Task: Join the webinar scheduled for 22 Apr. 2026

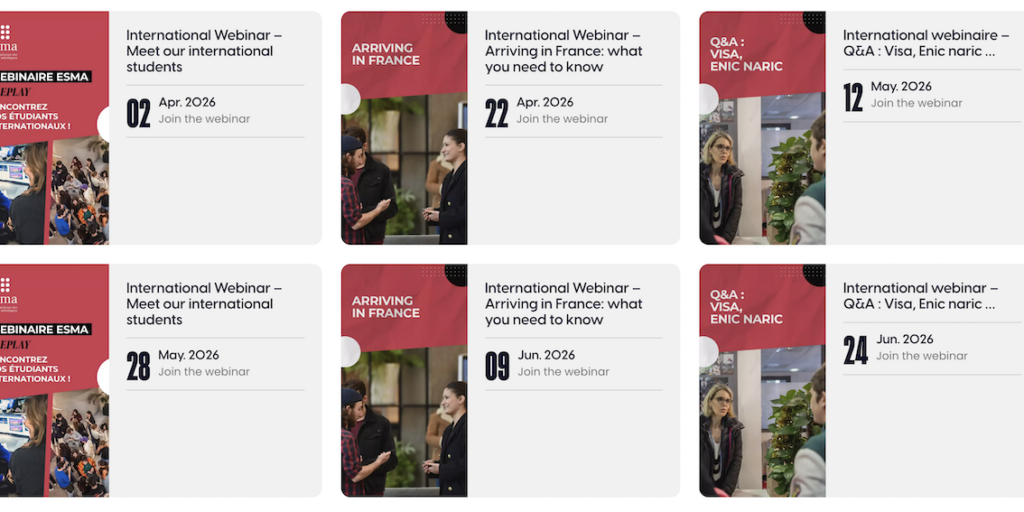Action: click(x=562, y=119)
